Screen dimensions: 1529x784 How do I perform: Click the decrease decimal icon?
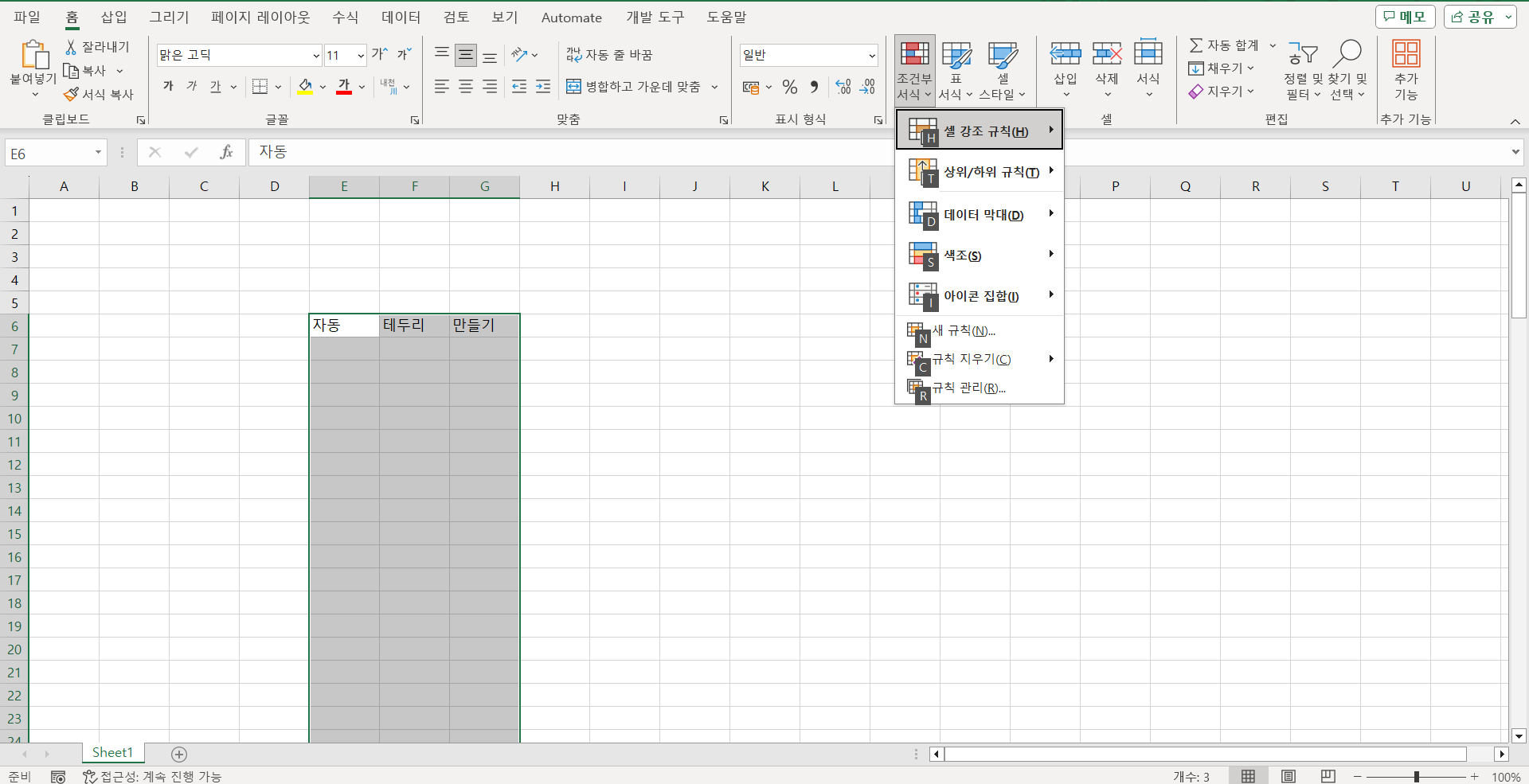click(x=867, y=86)
